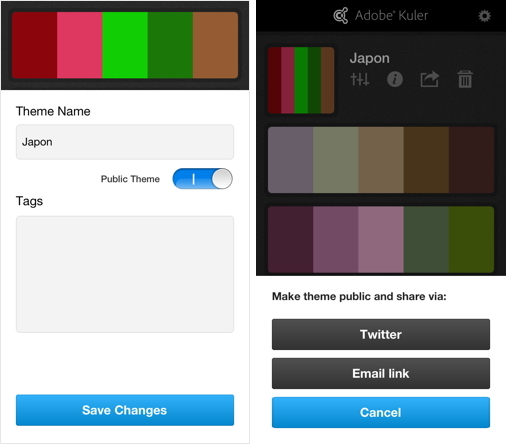This screenshot has width=506, height=444.
Task: Delete the Japon theme with trash icon
Action: click(x=465, y=79)
